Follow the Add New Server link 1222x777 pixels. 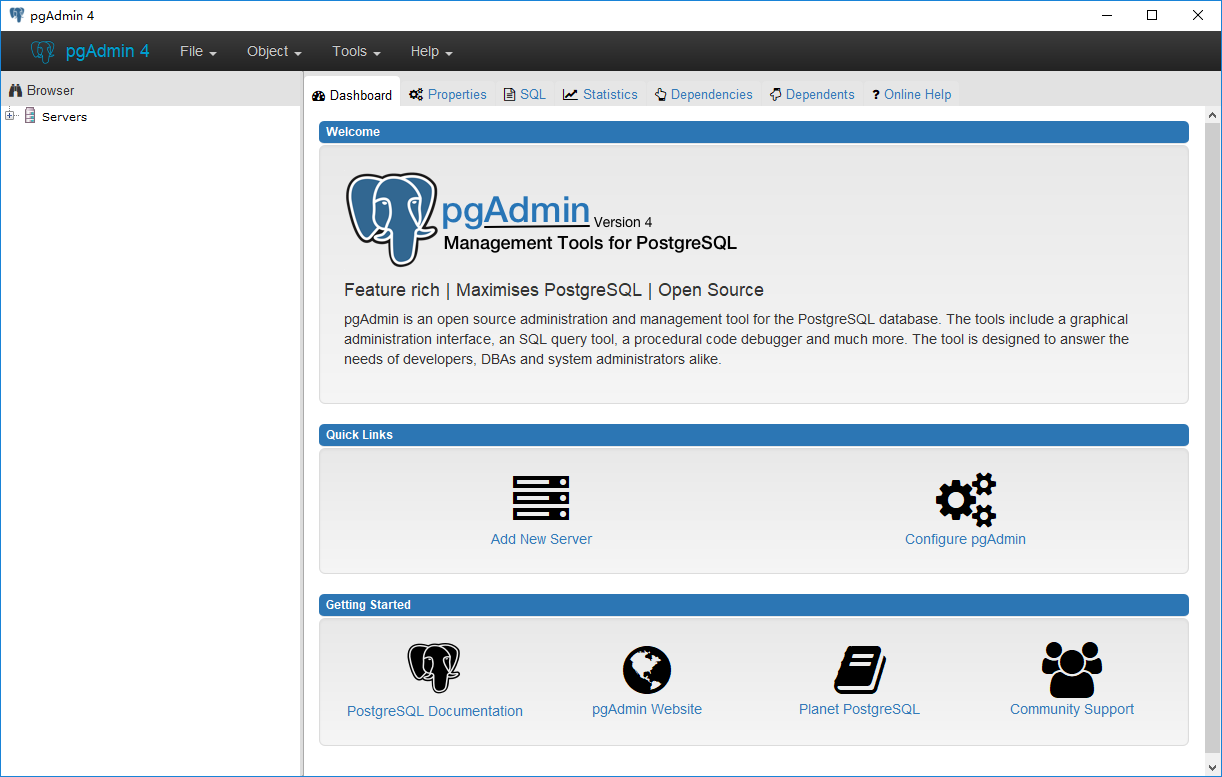click(541, 539)
